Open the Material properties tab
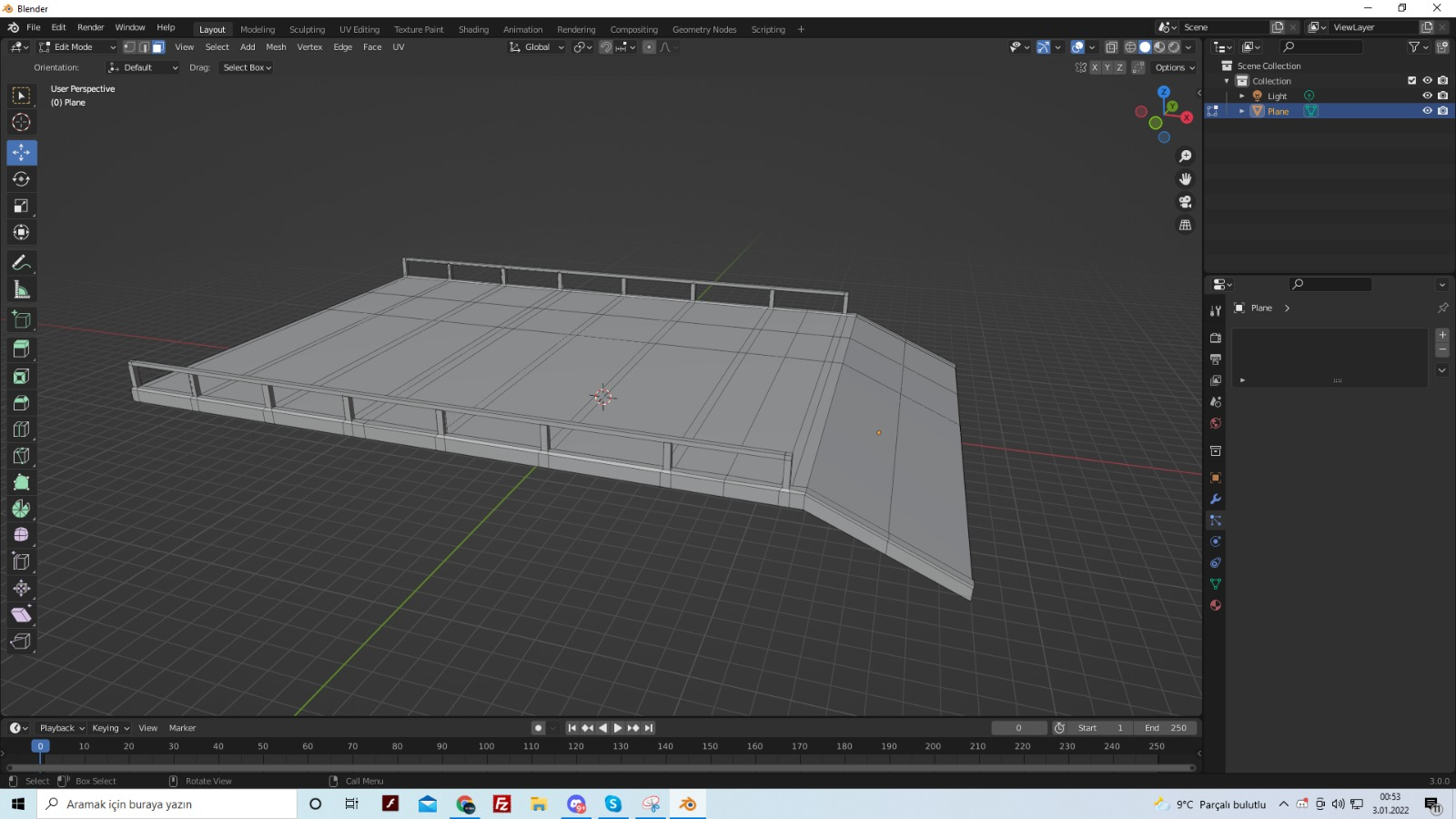The image size is (1456, 819). tap(1215, 605)
